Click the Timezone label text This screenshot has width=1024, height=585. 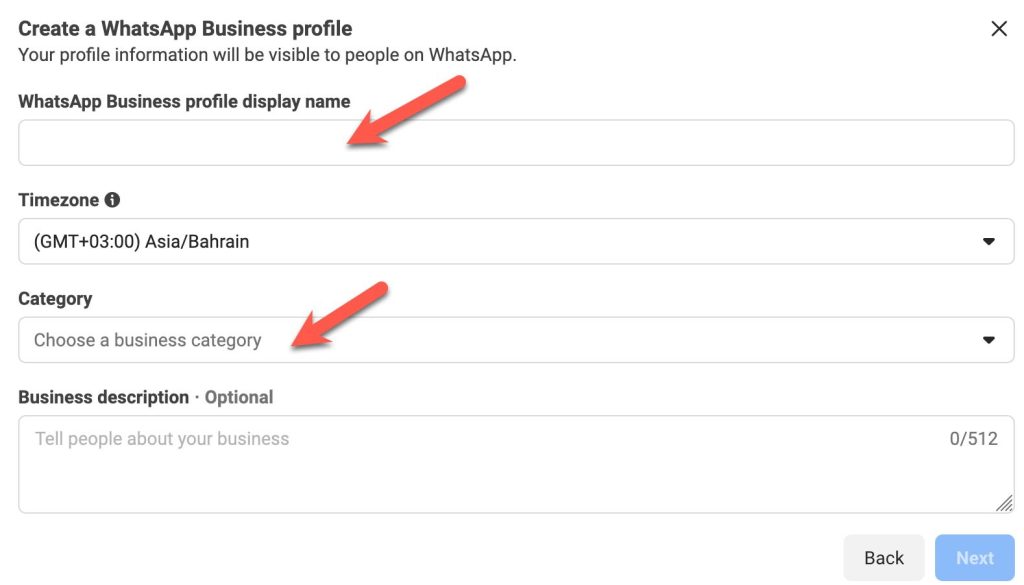(59, 200)
